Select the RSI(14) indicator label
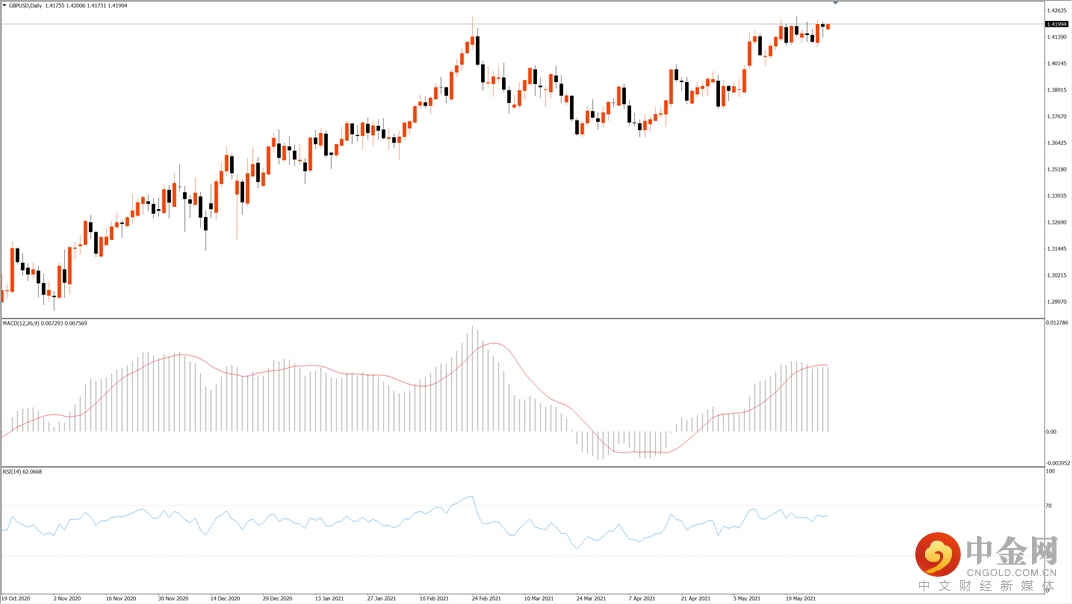 point(12,471)
